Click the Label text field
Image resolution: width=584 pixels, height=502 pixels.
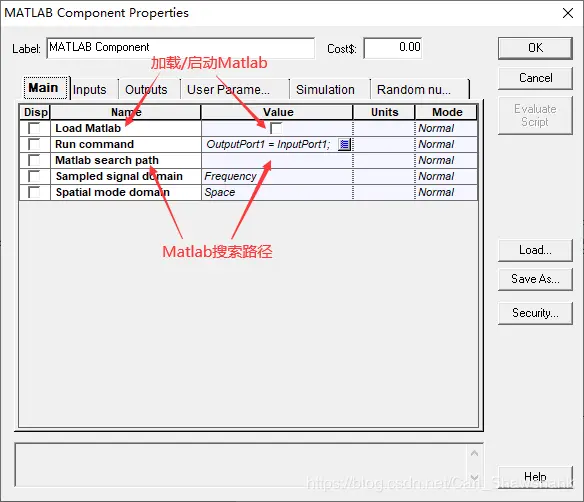[181, 48]
